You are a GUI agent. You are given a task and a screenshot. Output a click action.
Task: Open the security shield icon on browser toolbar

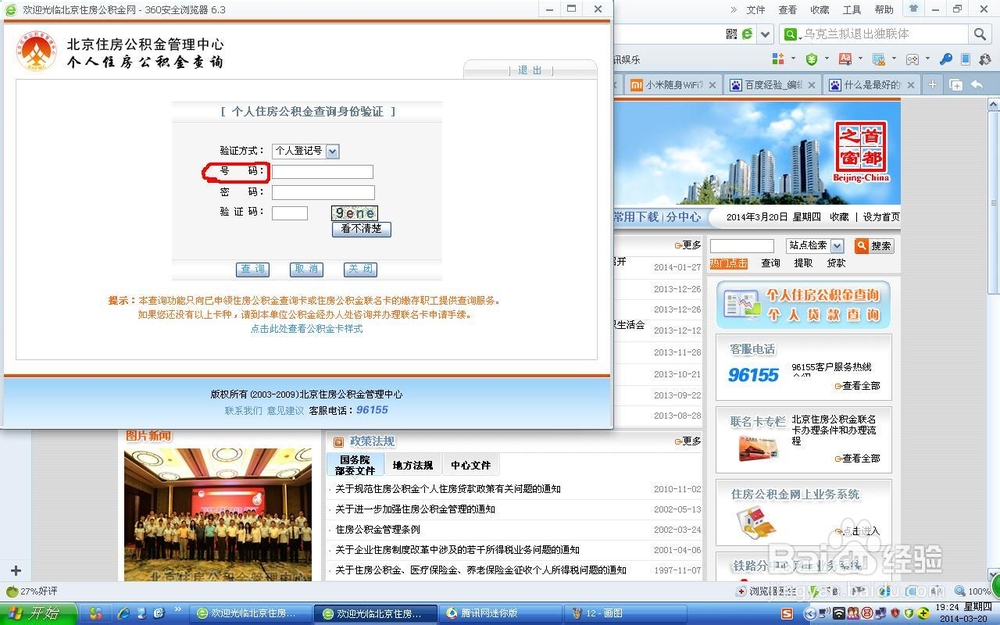[x=812, y=59]
